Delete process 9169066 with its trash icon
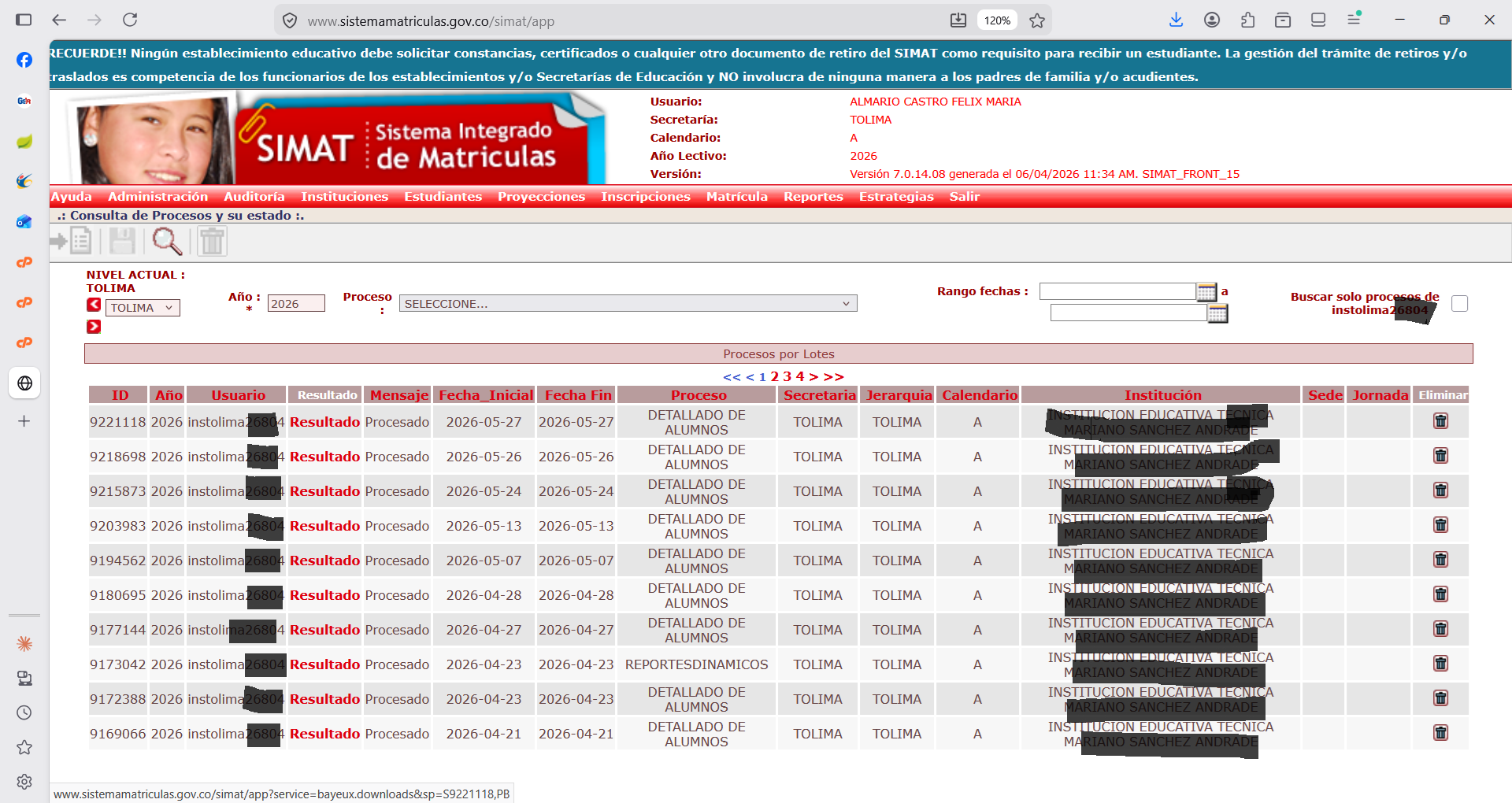1512x803 pixels. pos(1440,733)
